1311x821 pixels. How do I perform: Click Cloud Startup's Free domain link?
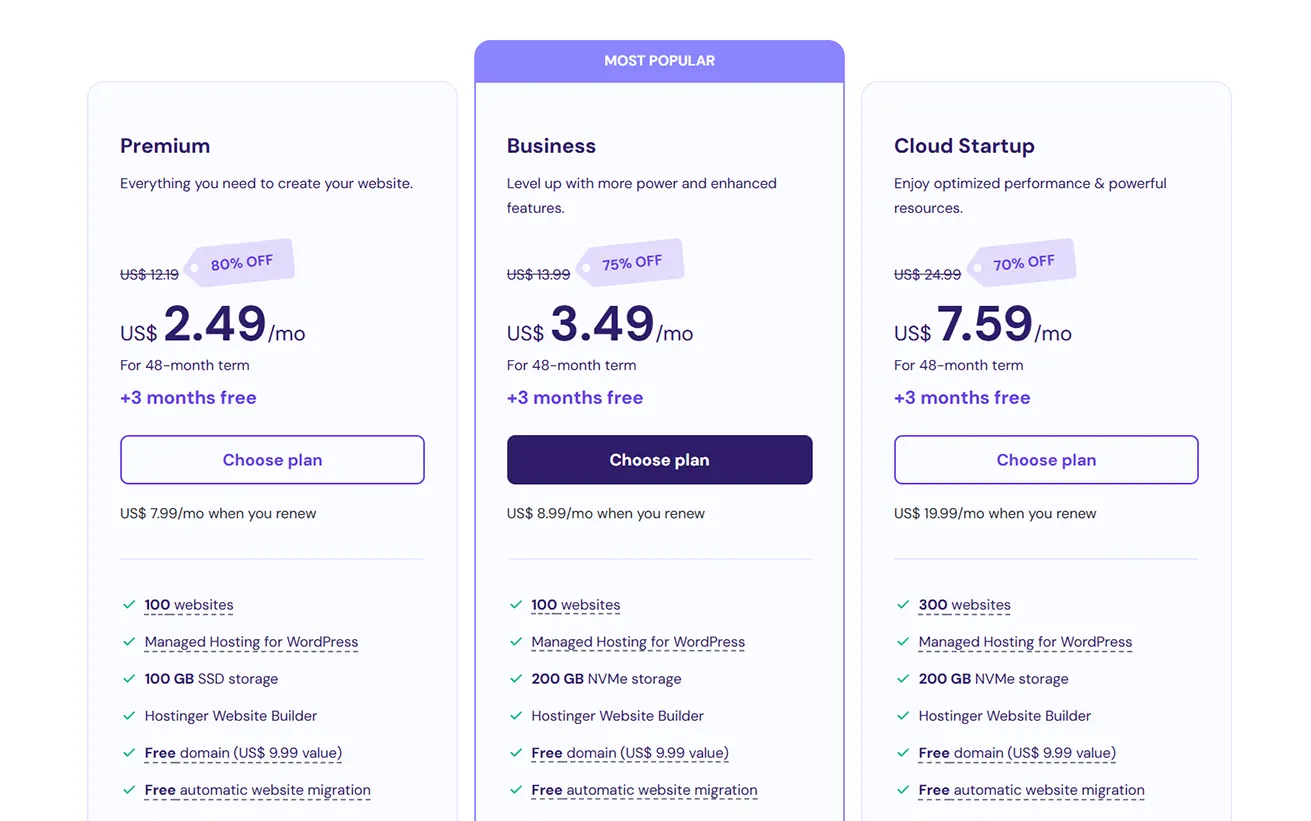point(1017,753)
